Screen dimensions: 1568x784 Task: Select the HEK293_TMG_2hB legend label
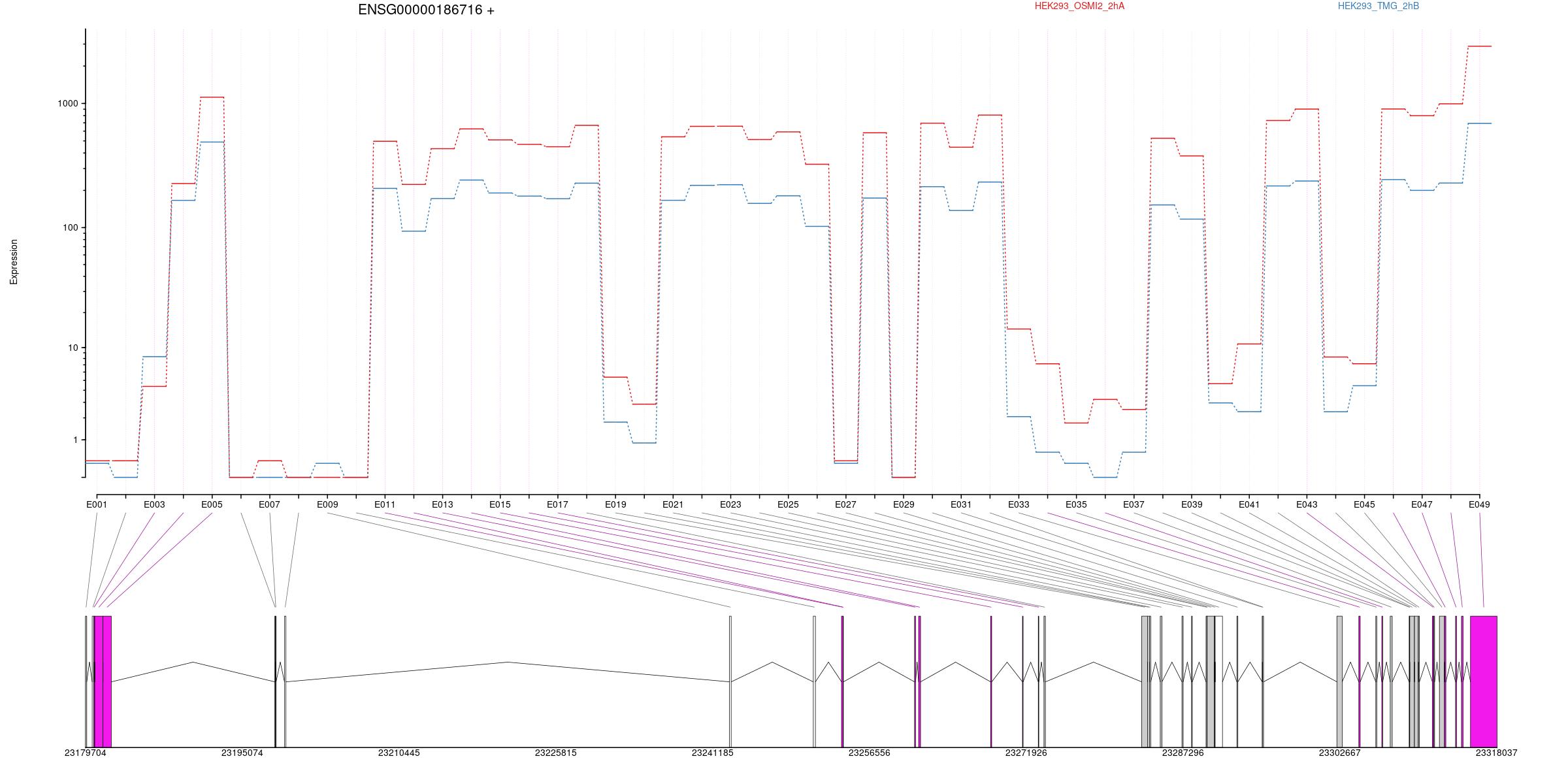click(1379, 6)
